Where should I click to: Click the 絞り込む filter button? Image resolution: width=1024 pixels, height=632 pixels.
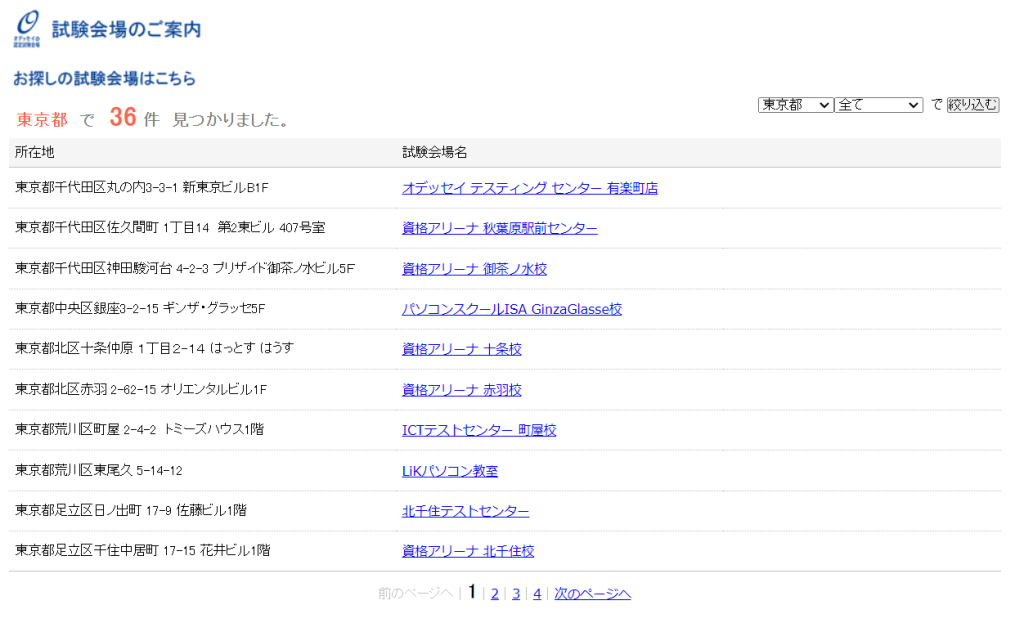(x=972, y=105)
